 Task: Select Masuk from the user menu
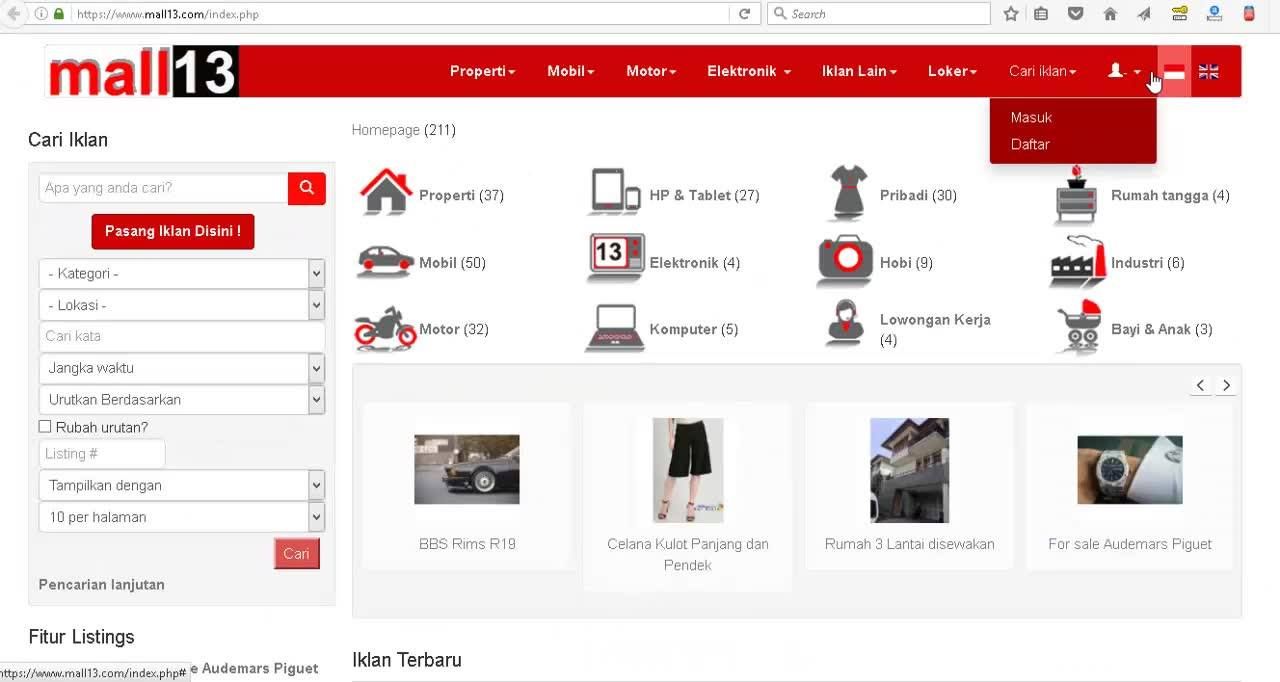(1031, 117)
